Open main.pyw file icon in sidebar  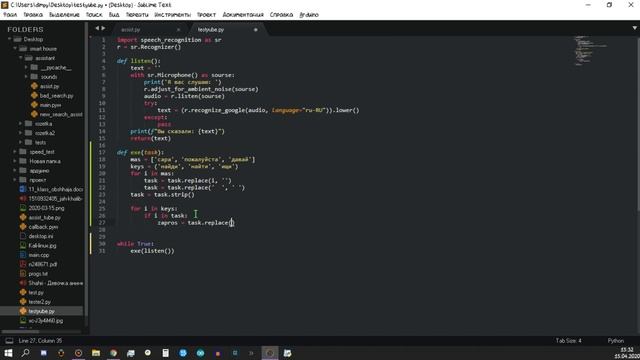click(x=34, y=105)
